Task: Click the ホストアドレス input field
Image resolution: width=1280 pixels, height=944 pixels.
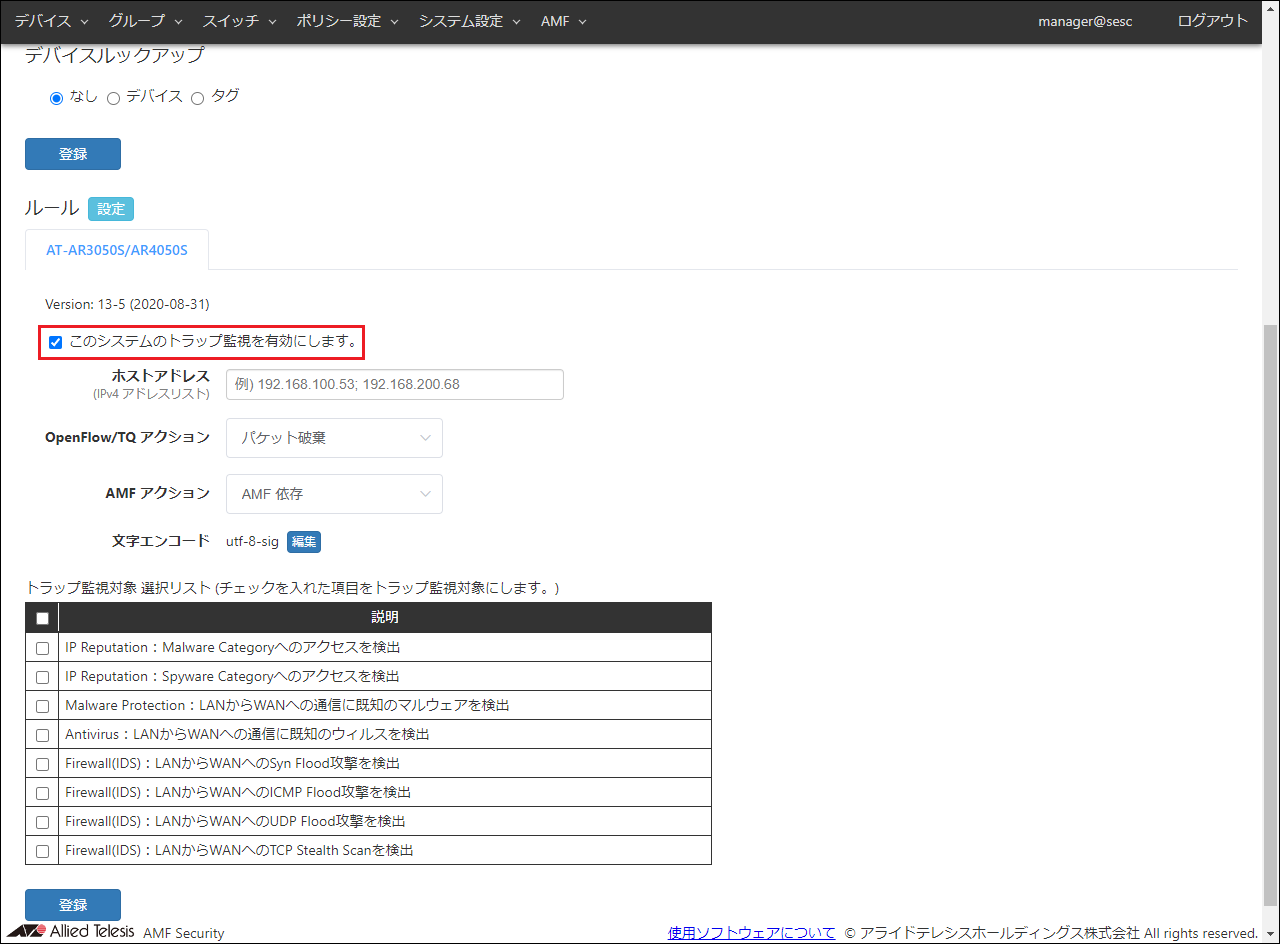Action: coord(394,384)
